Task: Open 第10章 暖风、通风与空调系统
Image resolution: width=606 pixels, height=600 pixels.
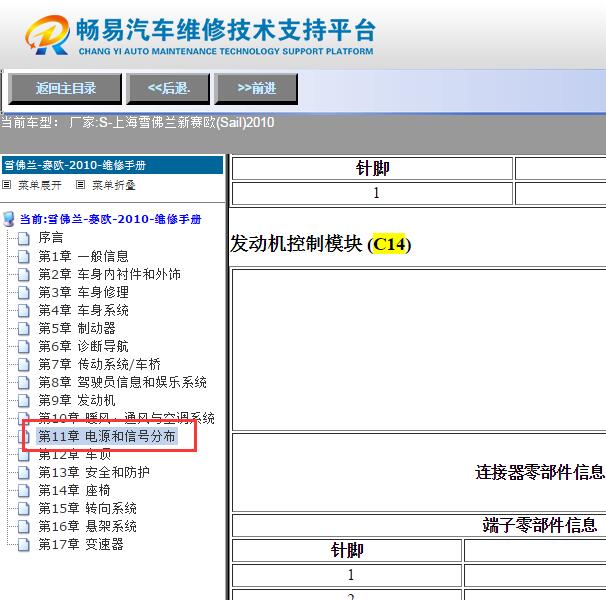Action: tap(126, 418)
